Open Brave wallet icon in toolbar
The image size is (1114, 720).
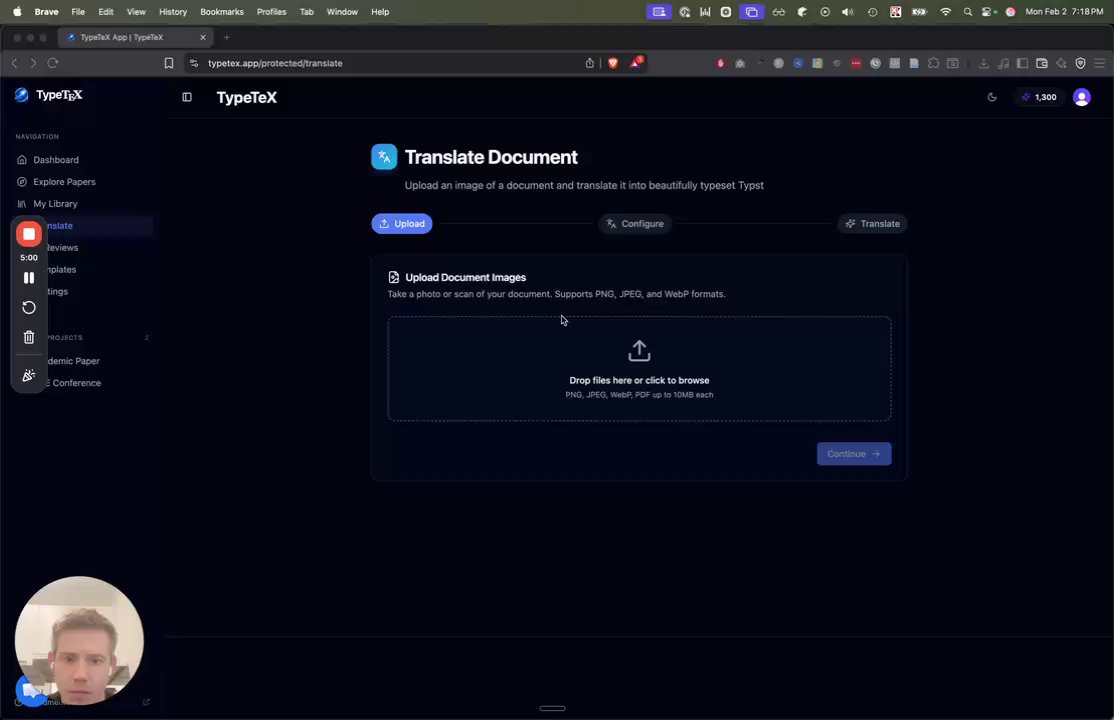coord(1042,63)
